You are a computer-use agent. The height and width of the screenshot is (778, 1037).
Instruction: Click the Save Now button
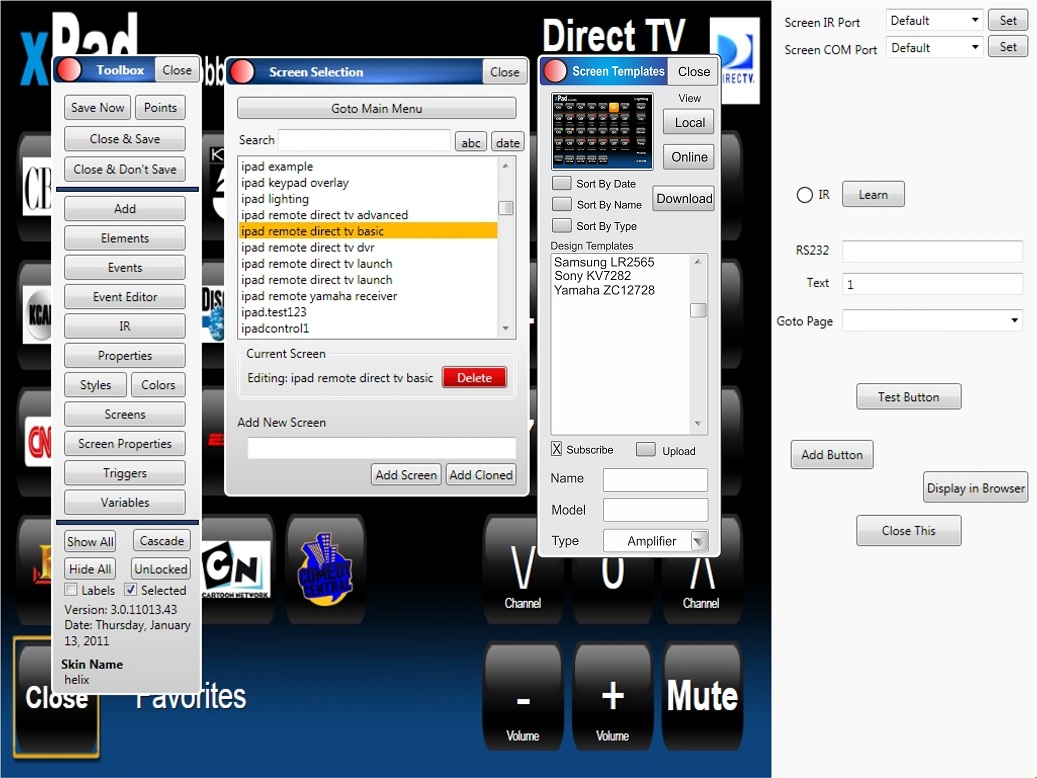[x=97, y=108]
